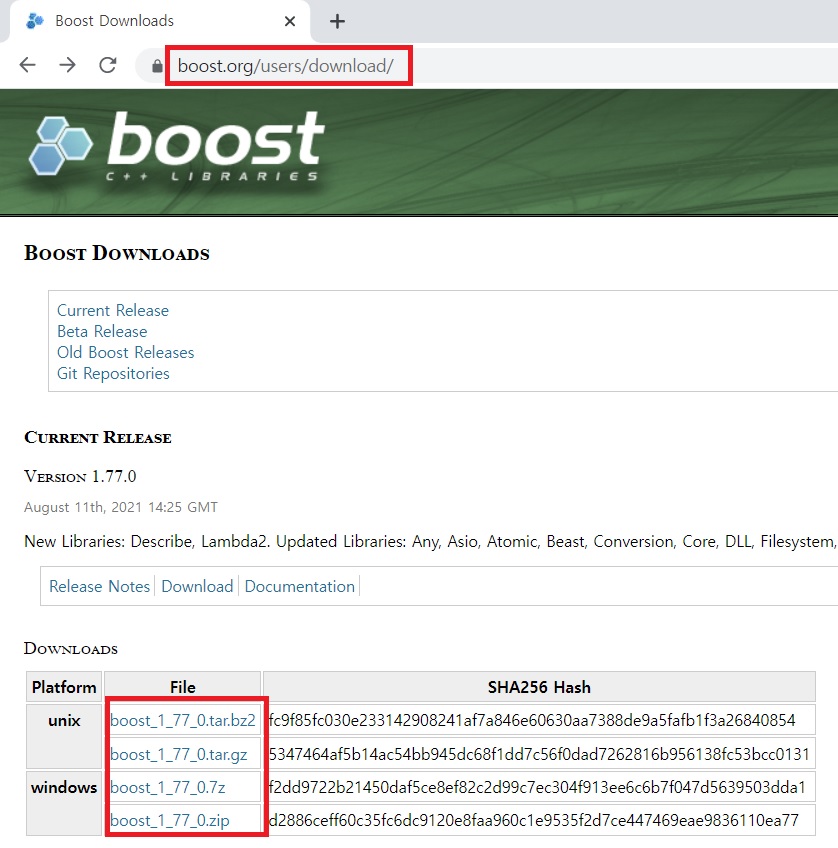Viewport: 838px width, 848px height.
Task: Open the Old Boost Releases link
Action: (x=125, y=353)
